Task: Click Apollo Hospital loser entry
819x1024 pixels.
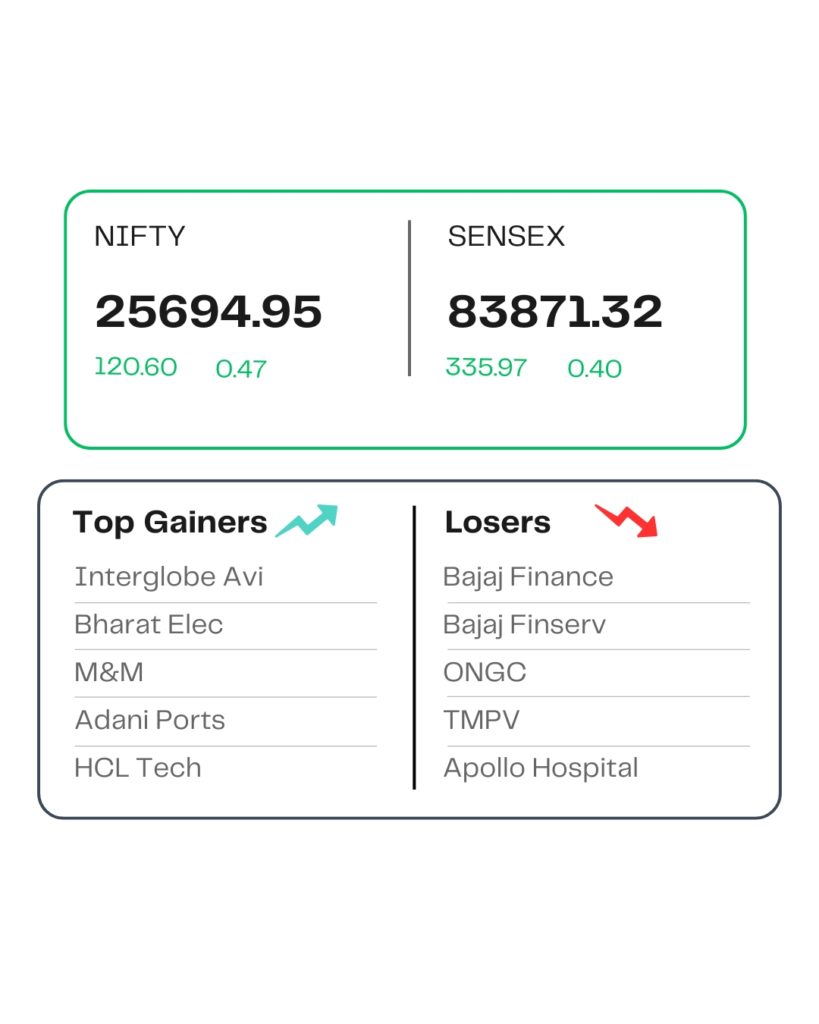Action: click(540, 768)
